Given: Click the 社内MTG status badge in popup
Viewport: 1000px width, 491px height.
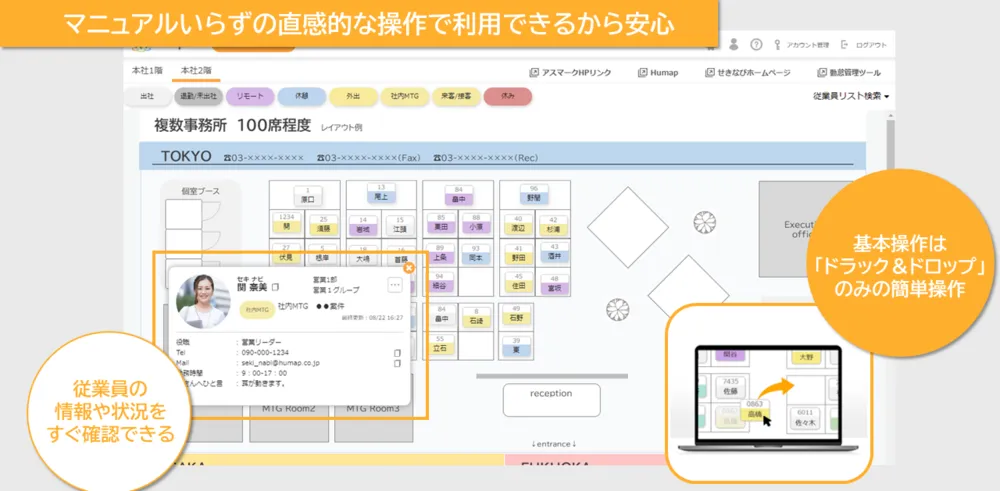Looking at the screenshot, I should [x=257, y=309].
